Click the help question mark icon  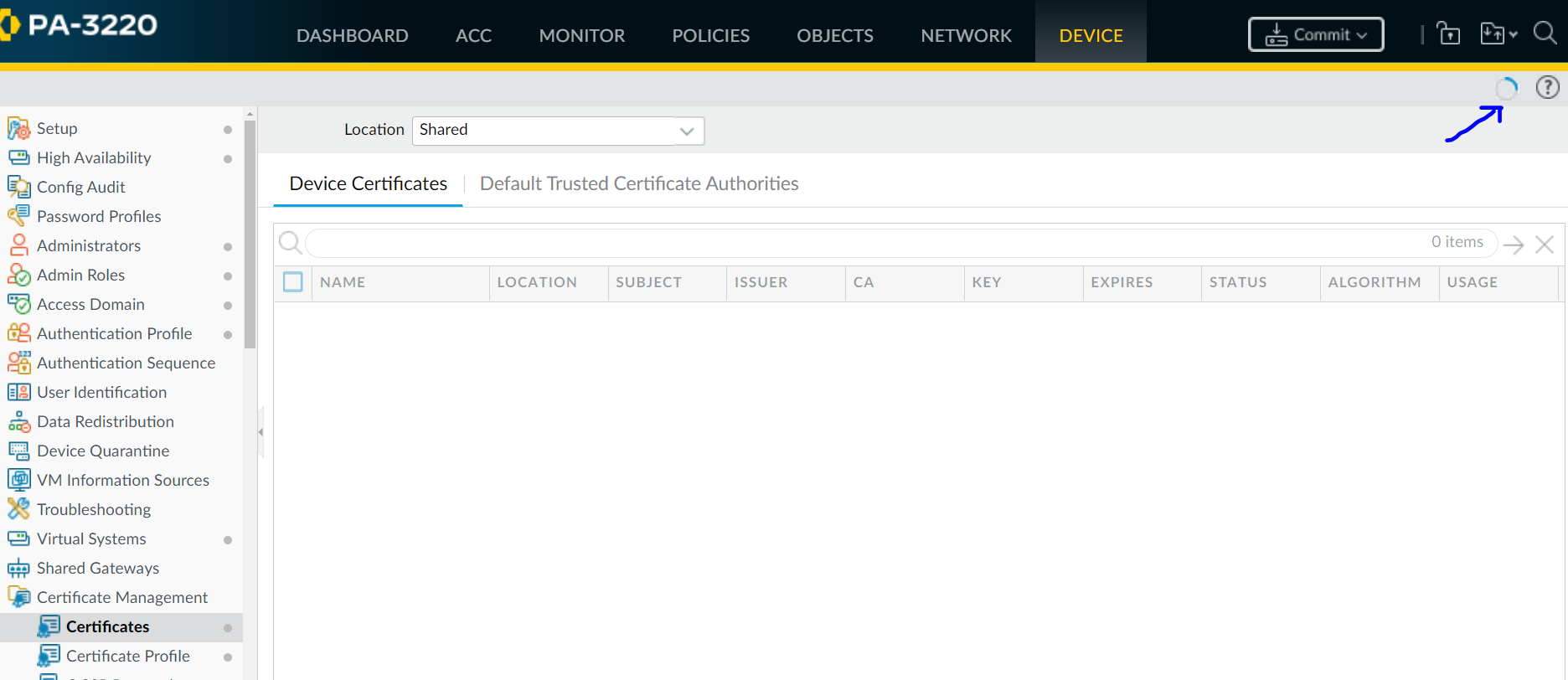[x=1547, y=87]
